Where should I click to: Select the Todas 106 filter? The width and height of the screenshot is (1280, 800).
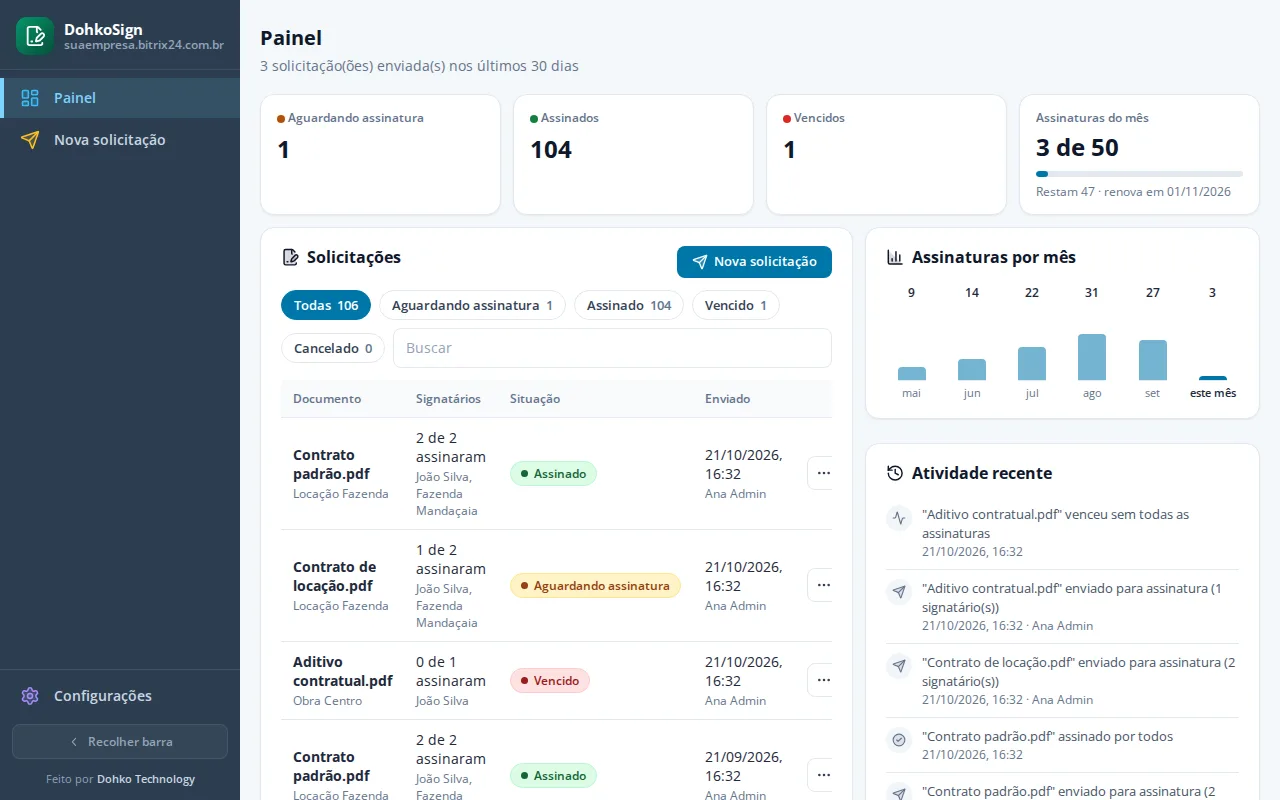click(326, 305)
